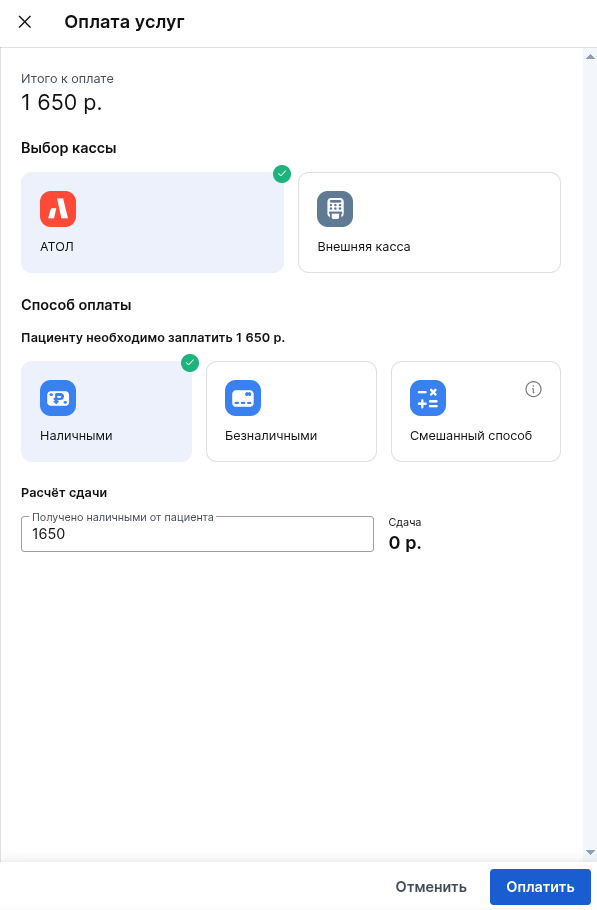Click the Оплатить button
This screenshot has height=910, width=597.
[x=540, y=887]
